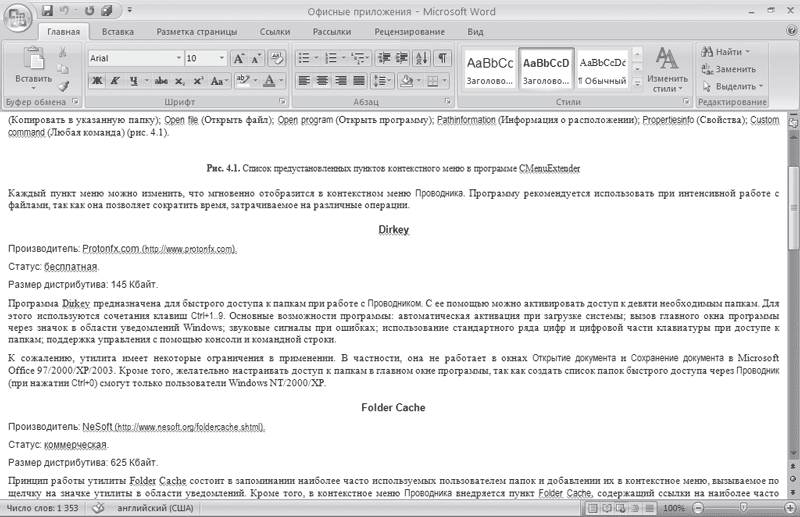
Task: Select first Заголово... style AaBbCc
Action: tap(490, 69)
